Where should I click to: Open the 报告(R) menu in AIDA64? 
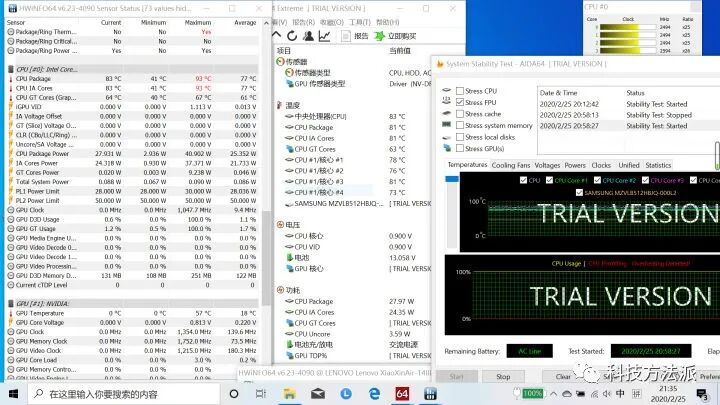pyautogui.click(x=304, y=22)
